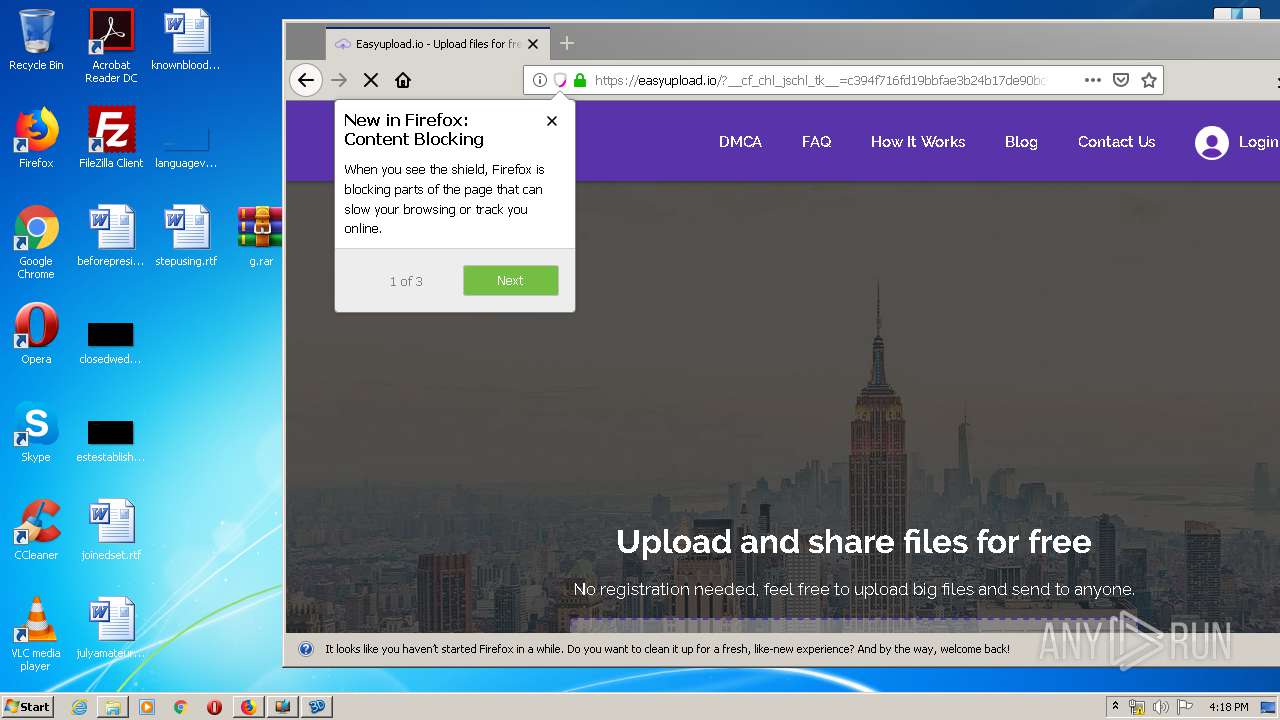Launch Skype from desktop
This screenshot has height=720, width=1280.
pos(36,432)
